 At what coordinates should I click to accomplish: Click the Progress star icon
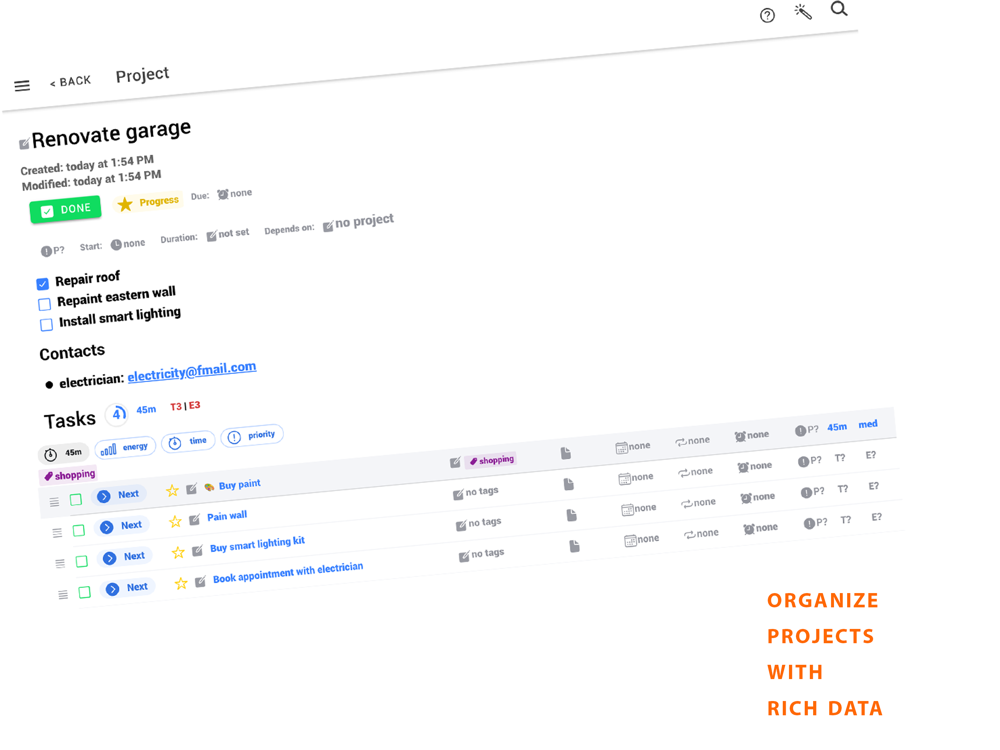coord(125,204)
